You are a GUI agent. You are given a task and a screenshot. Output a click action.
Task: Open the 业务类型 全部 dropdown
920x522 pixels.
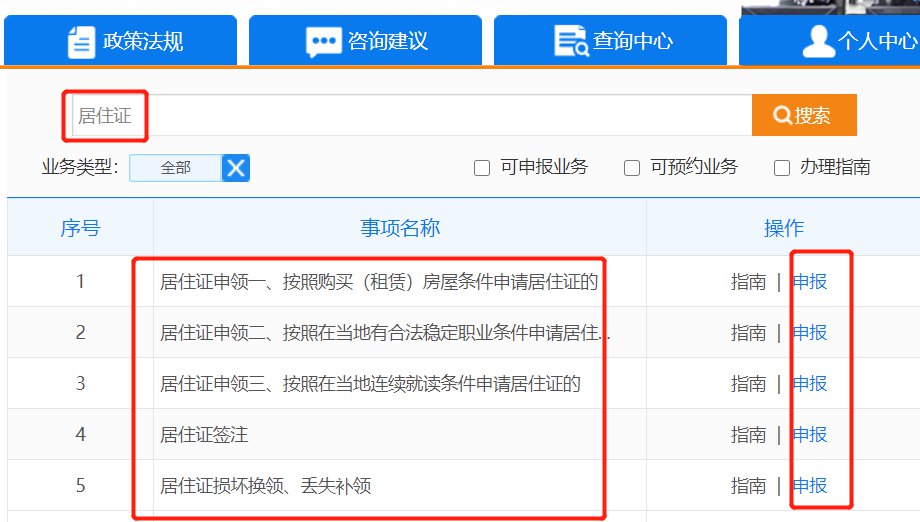[175, 168]
